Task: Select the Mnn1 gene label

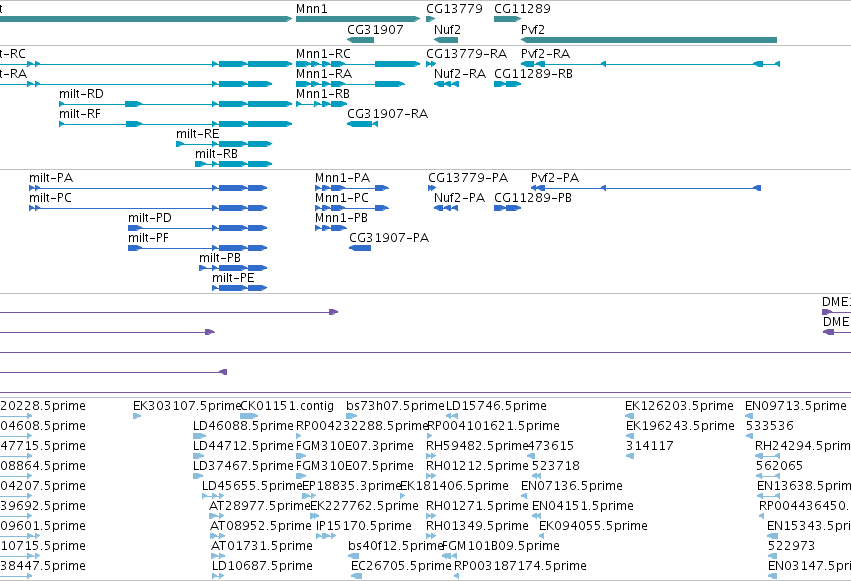Action: coord(312,9)
